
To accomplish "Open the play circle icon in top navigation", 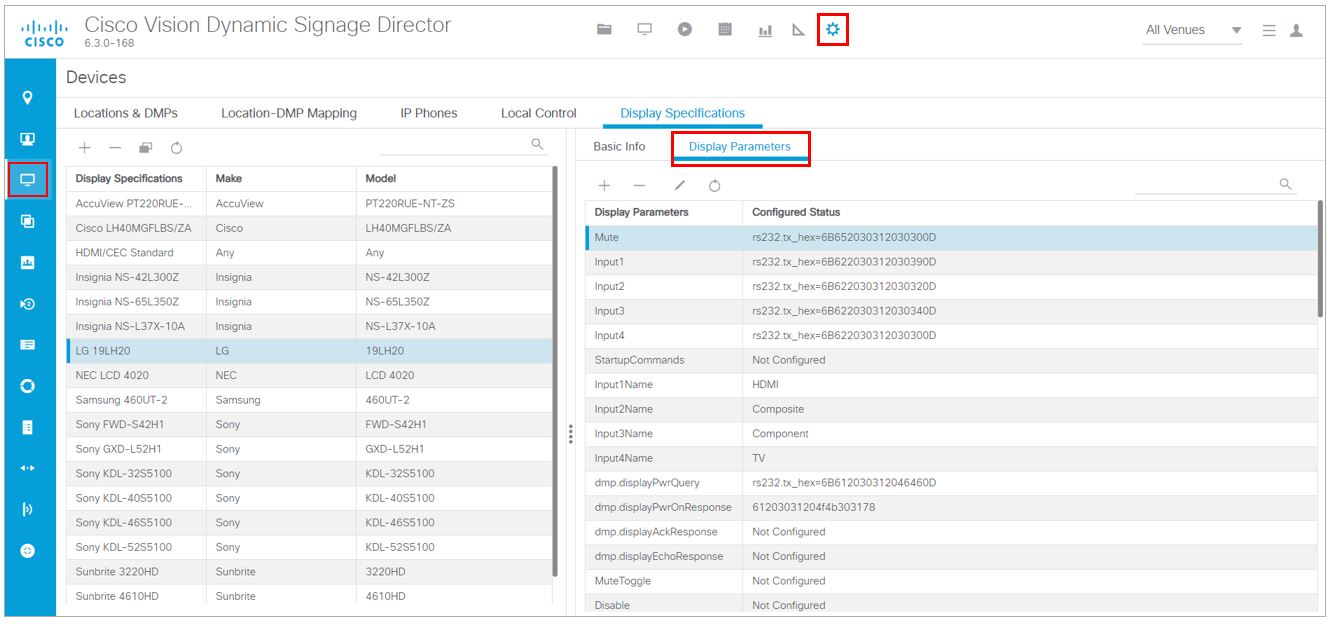I will [685, 30].
